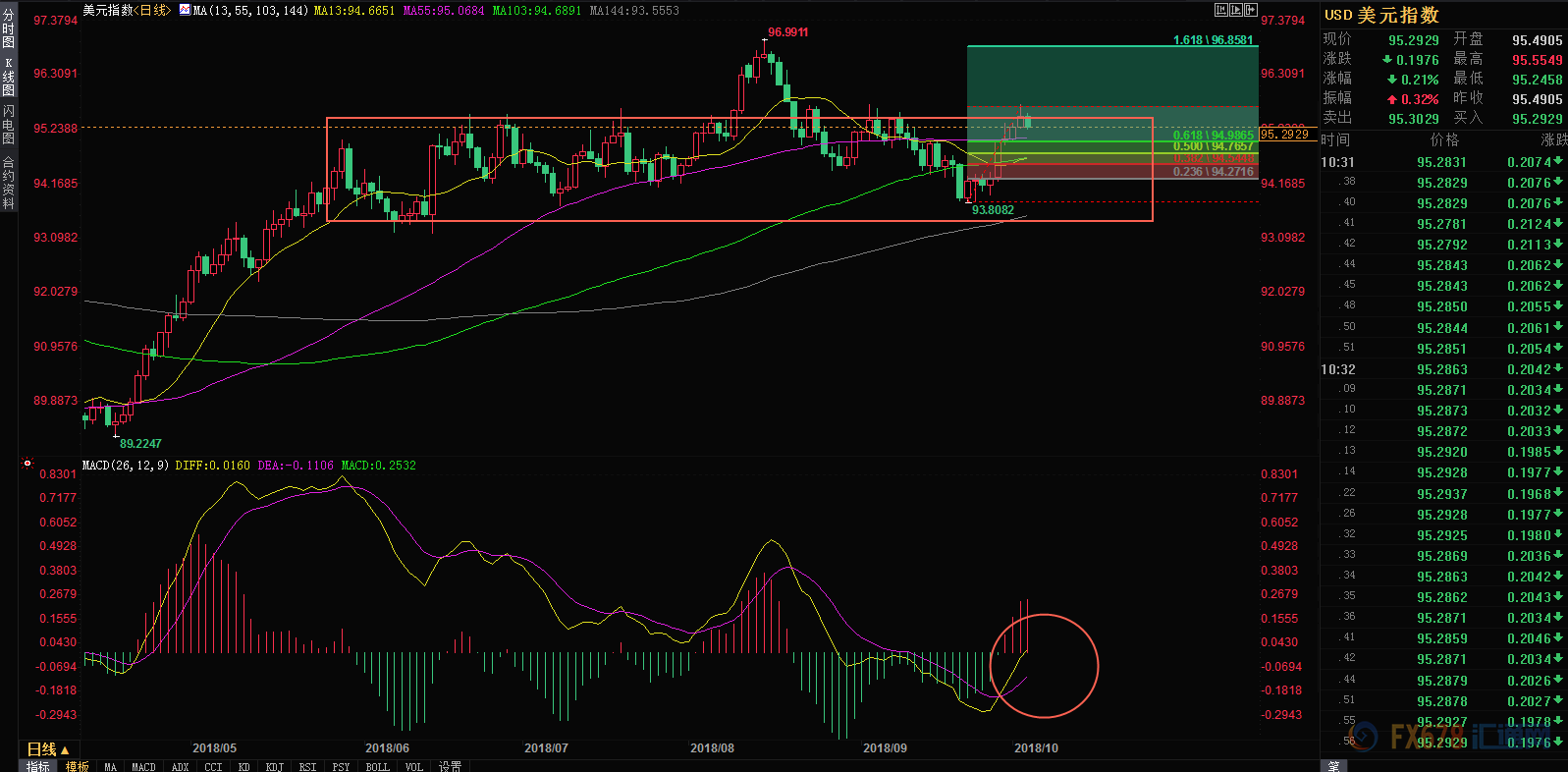1568x772 pixels.
Task: Click MA55:95.0684 legend value
Action: pos(444,11)
